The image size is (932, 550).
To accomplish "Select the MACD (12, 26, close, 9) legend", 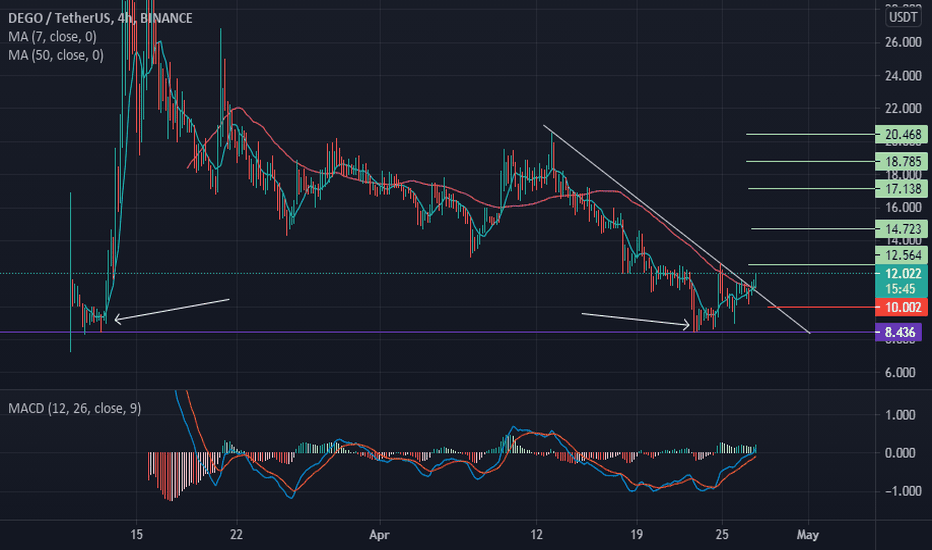I will [74, 408].
